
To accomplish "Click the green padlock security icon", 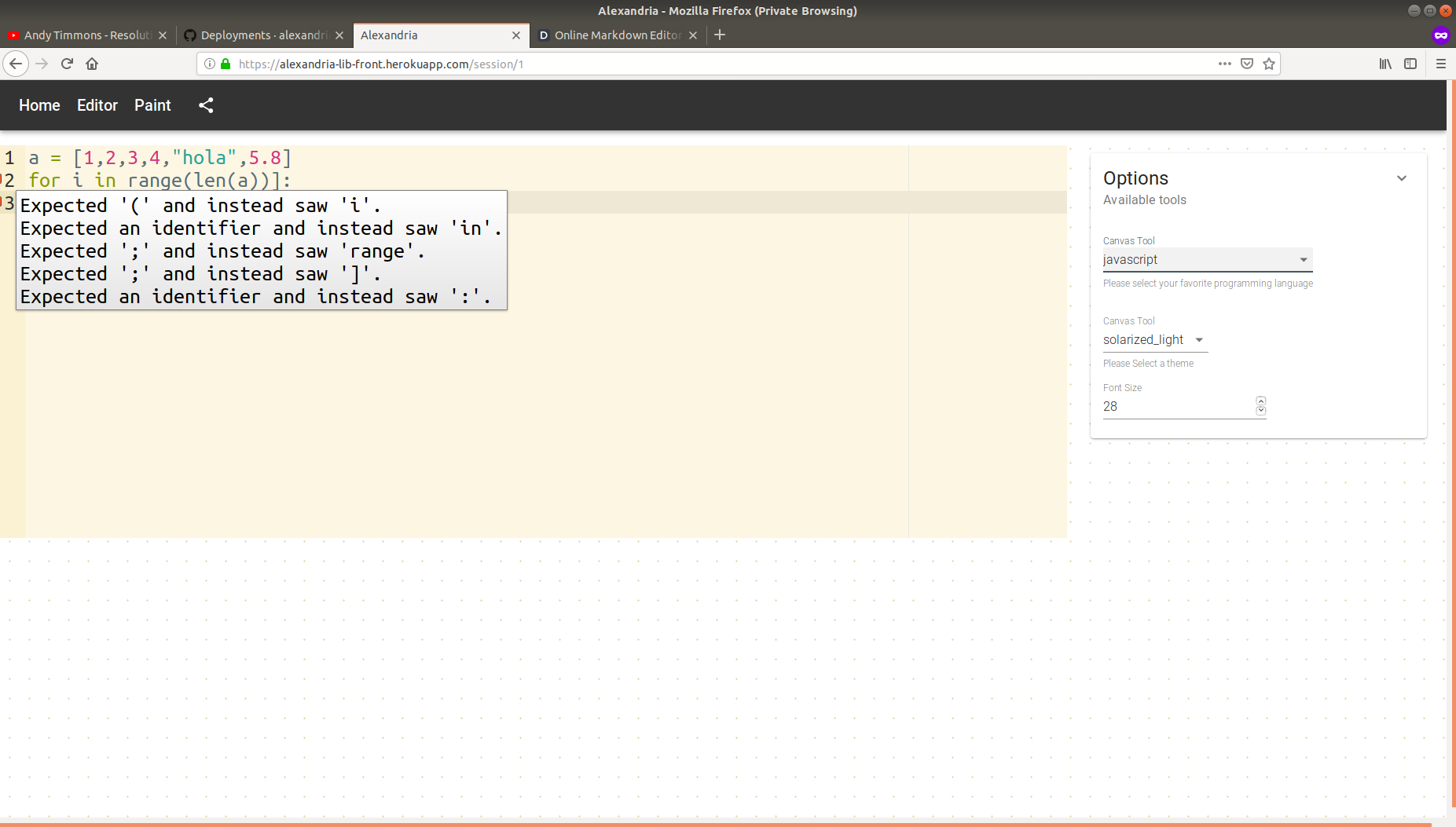I will point(226,64).
